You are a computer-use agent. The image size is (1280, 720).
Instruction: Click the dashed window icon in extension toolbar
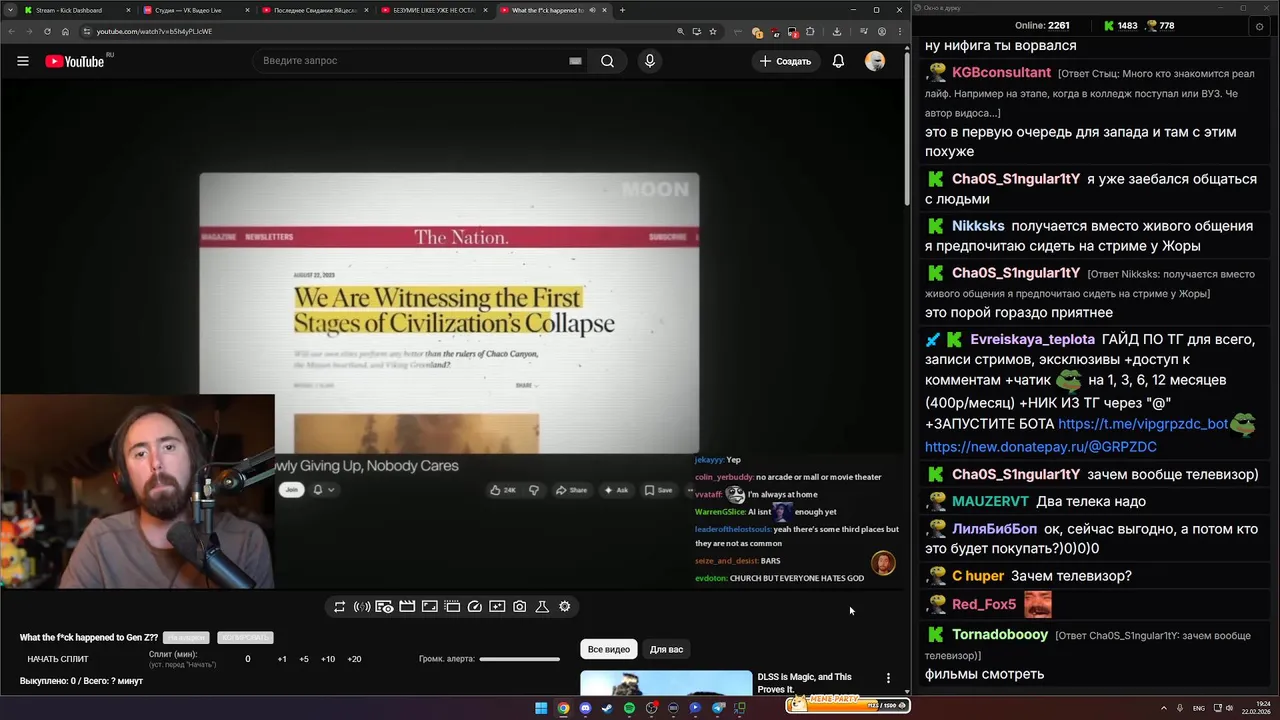[452, 606]
